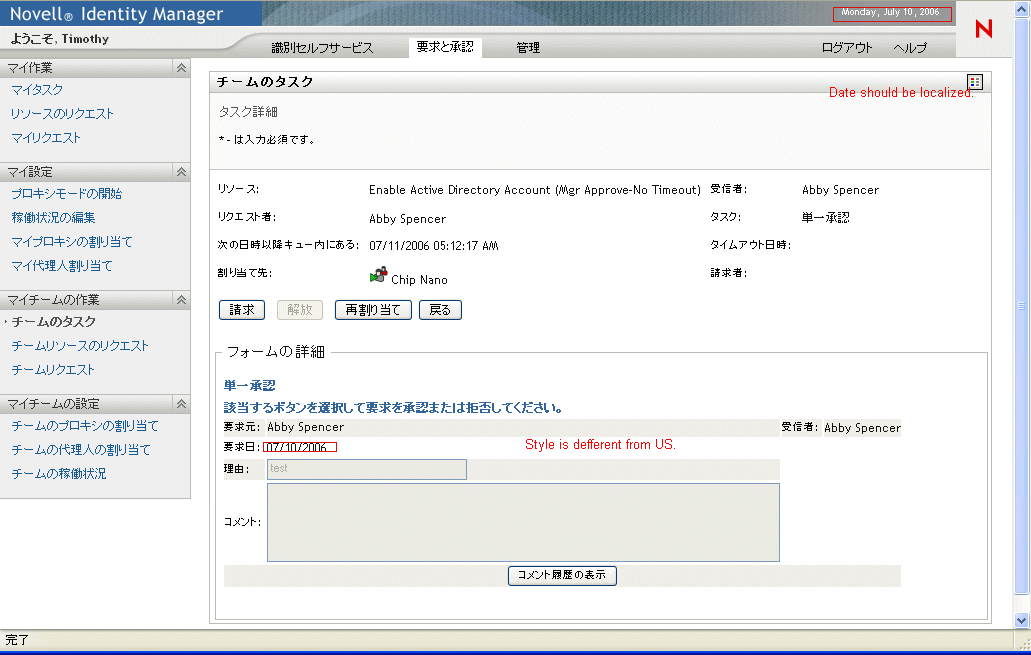Click the 請求 button

242,310
